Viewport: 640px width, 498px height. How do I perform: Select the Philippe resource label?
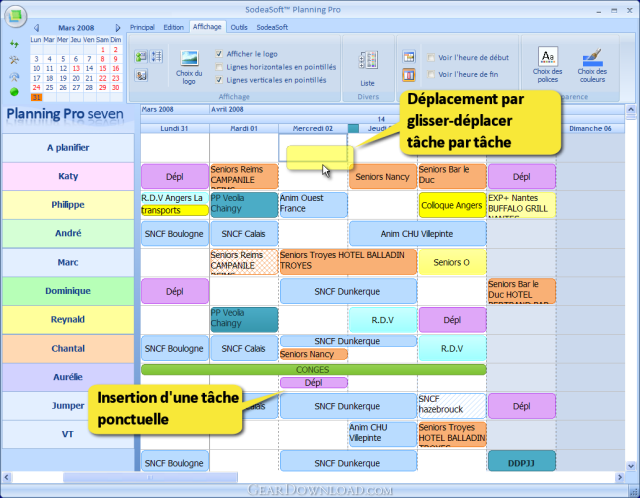click(68, 205)
